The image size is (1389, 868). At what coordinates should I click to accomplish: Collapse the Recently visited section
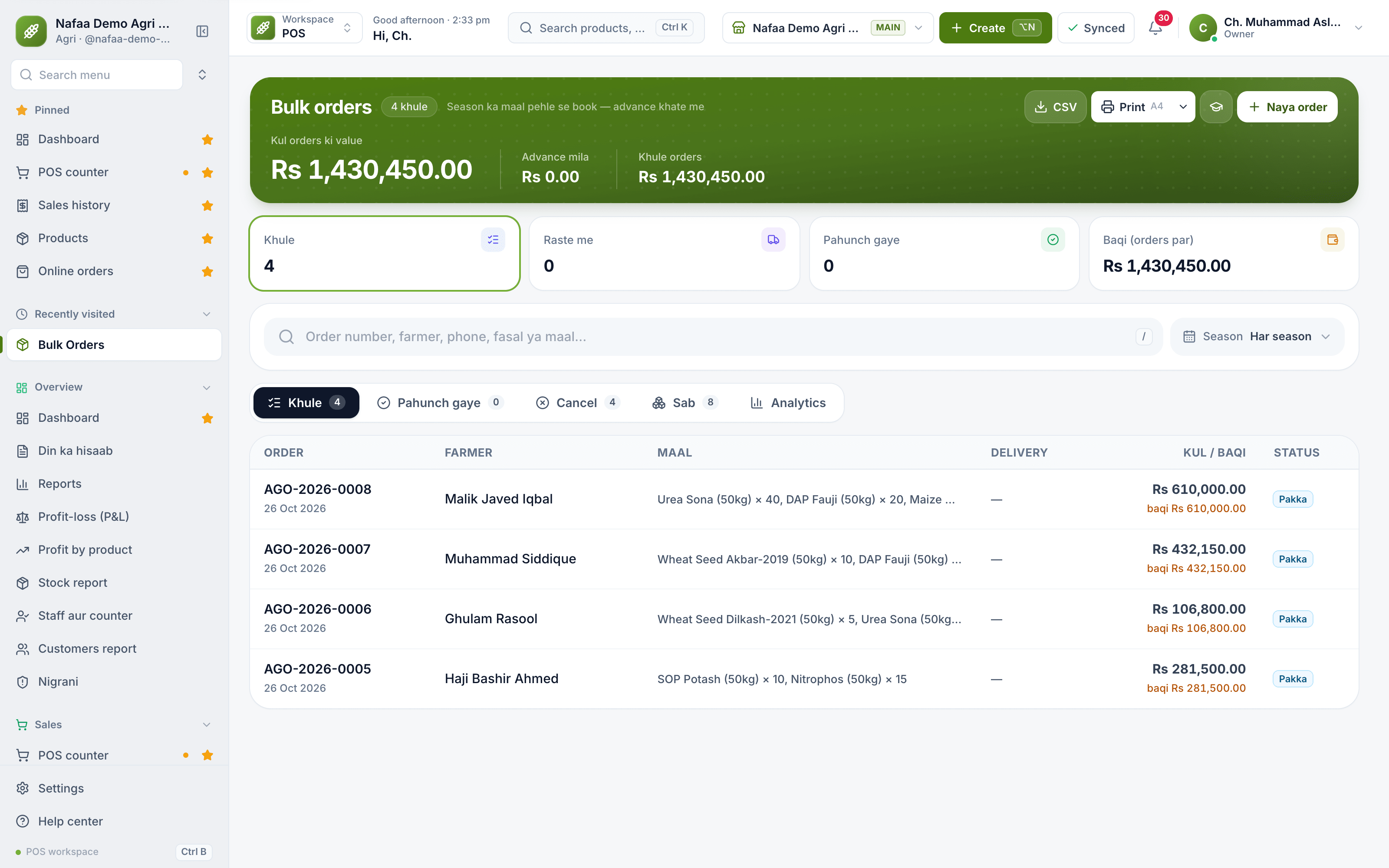[207, 314]
